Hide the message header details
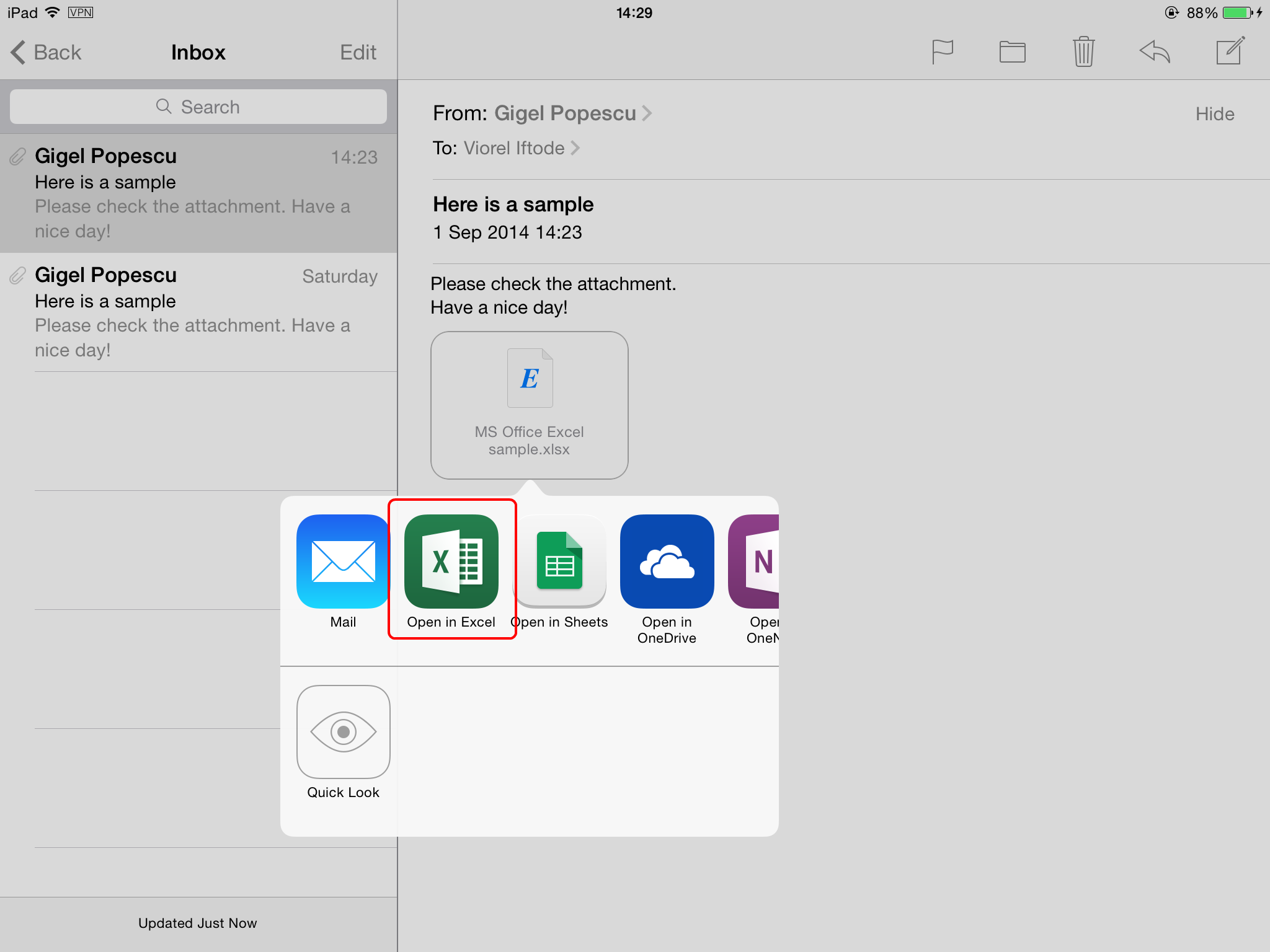Image resolution: width=1270 pixels, height=952 pixels. [1215, 114]
